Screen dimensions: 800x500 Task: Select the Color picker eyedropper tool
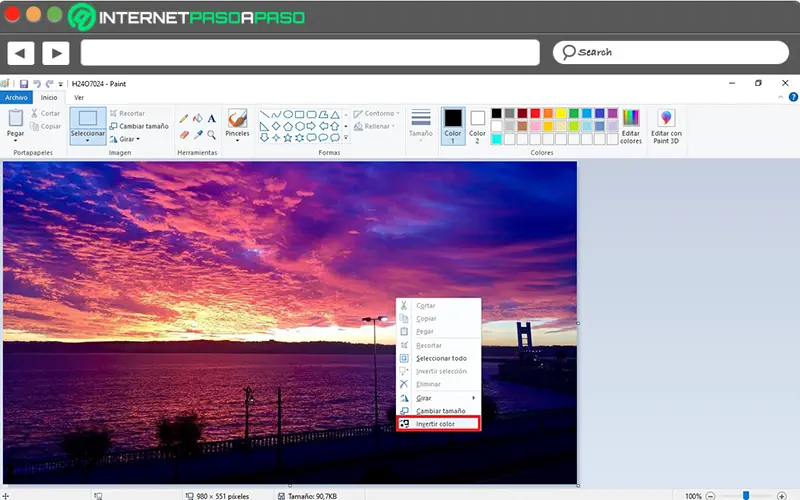point(198,135)
